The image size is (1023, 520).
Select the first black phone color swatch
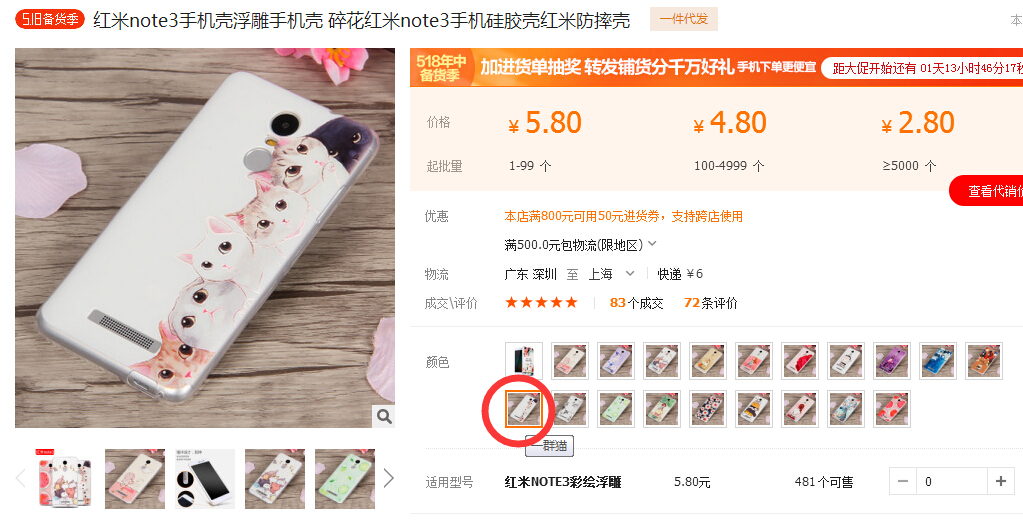[x=524, y=361]
